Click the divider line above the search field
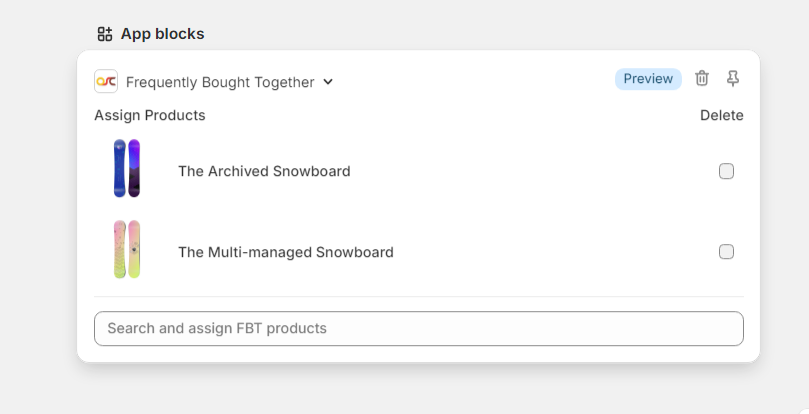Viewport: 809px width, 414px height. [x=418, y=296]
